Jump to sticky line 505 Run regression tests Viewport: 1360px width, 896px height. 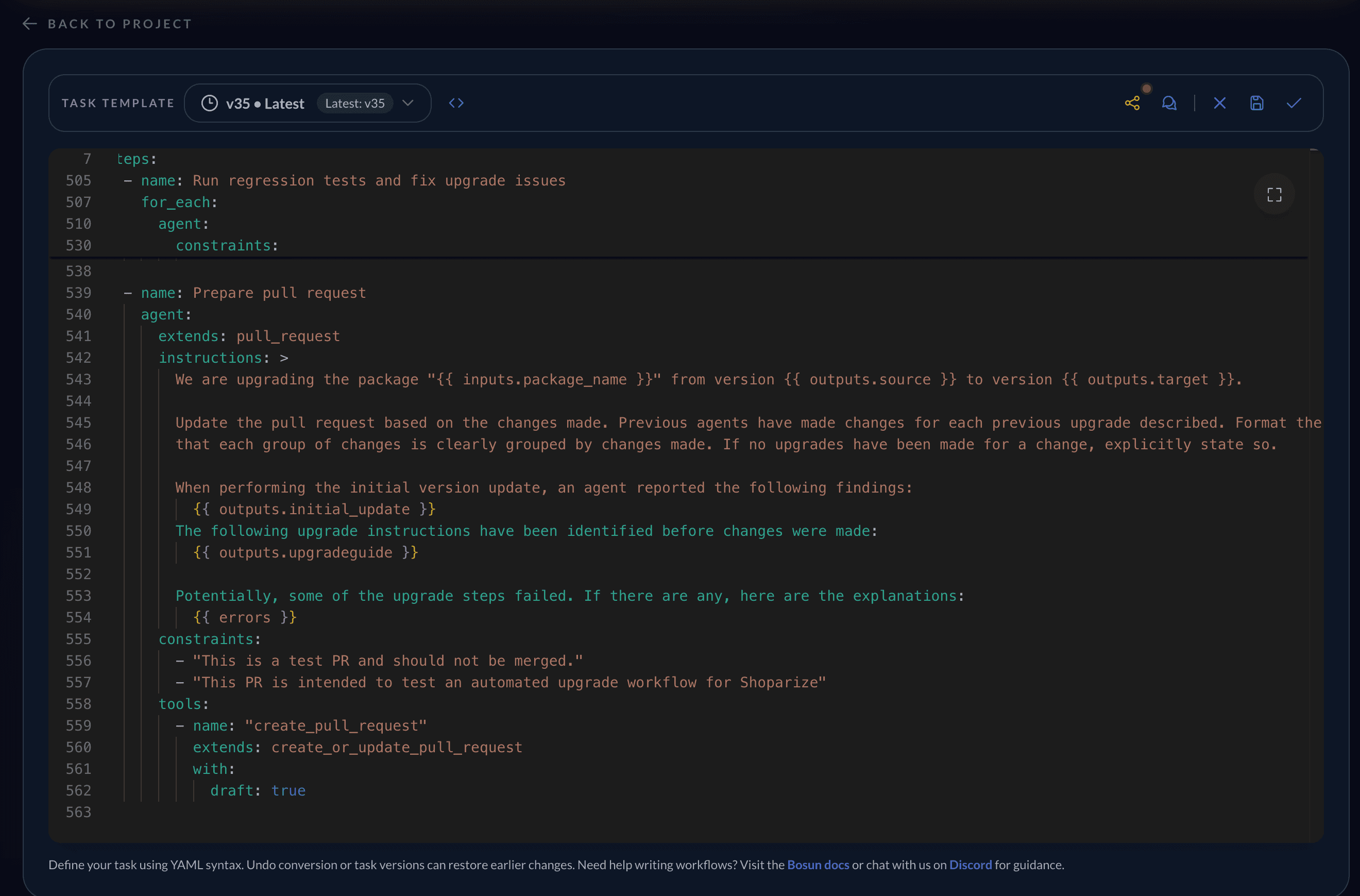click(352, 181)
